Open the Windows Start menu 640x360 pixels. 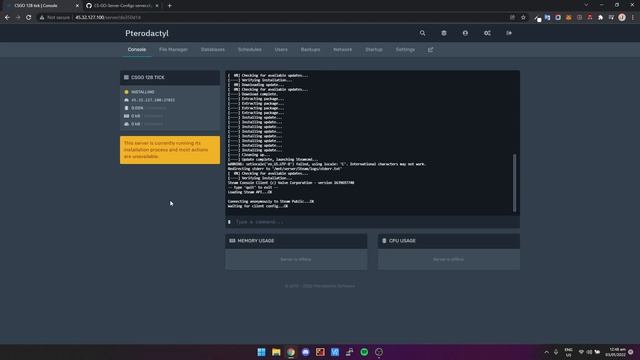[x=261, y=352]
